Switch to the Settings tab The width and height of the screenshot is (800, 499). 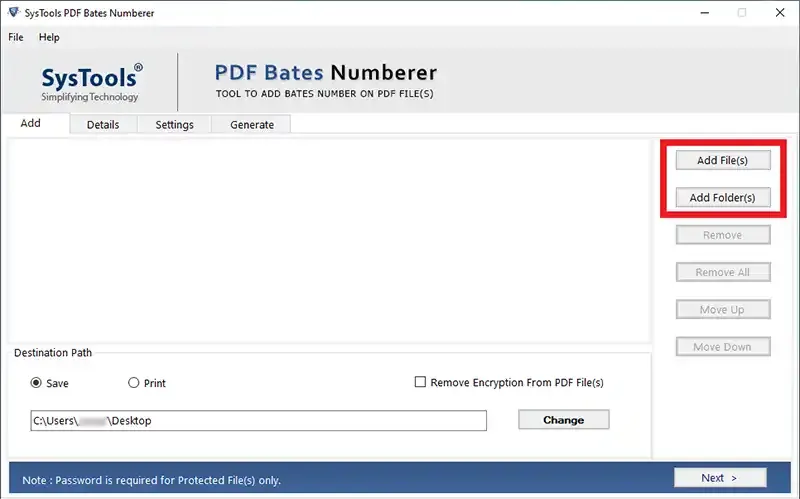pyautogui.click(x=174, y=124)
